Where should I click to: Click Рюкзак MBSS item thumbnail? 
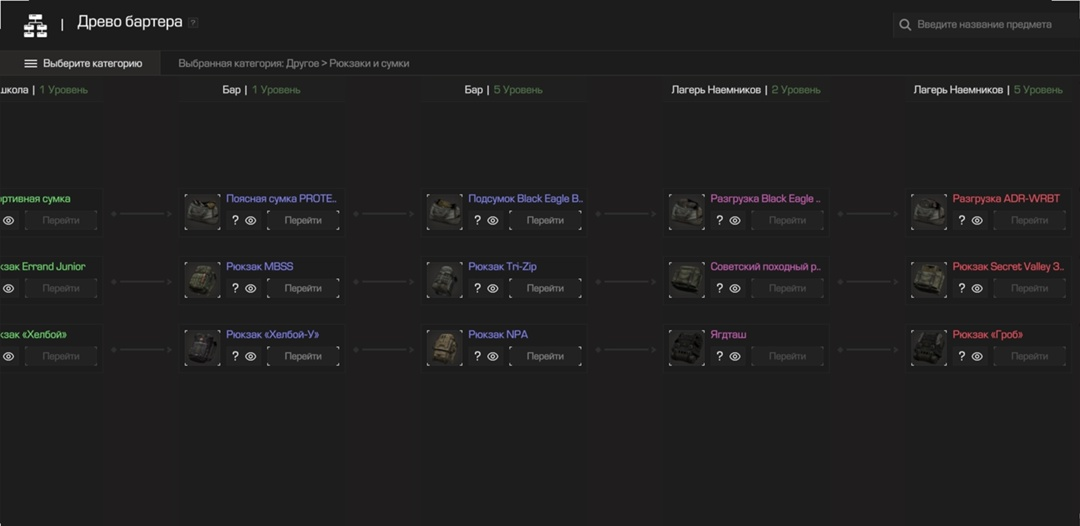point(202,280)
